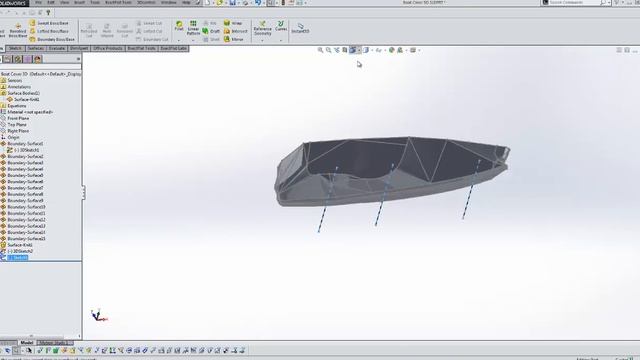Select Right Plane in the tree
Viewport: 640px width, 360px height.
(18, 131)
